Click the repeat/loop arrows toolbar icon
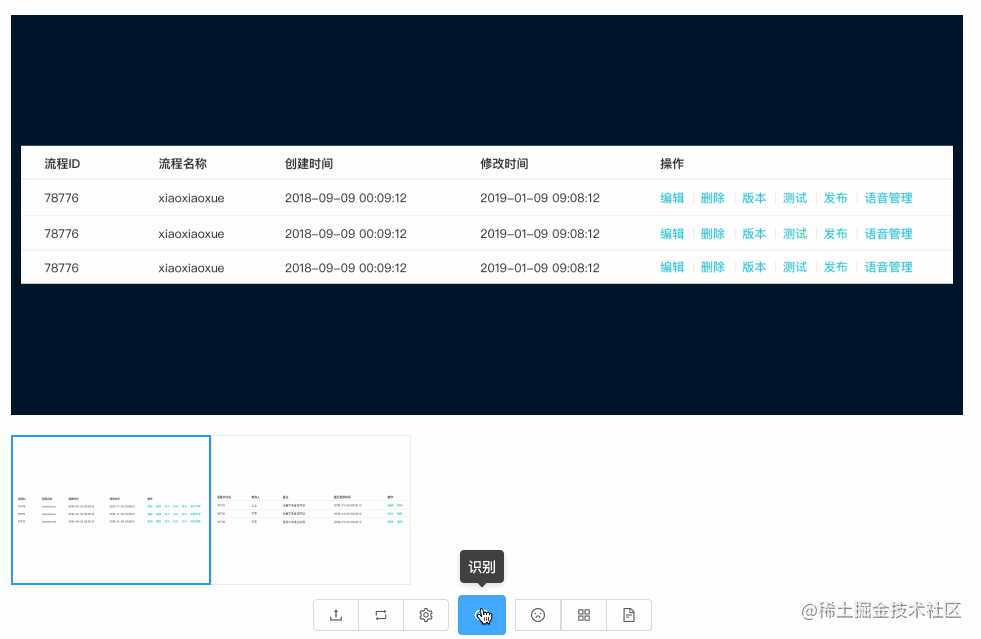This screenshot has width=981, height=639. 381,615
